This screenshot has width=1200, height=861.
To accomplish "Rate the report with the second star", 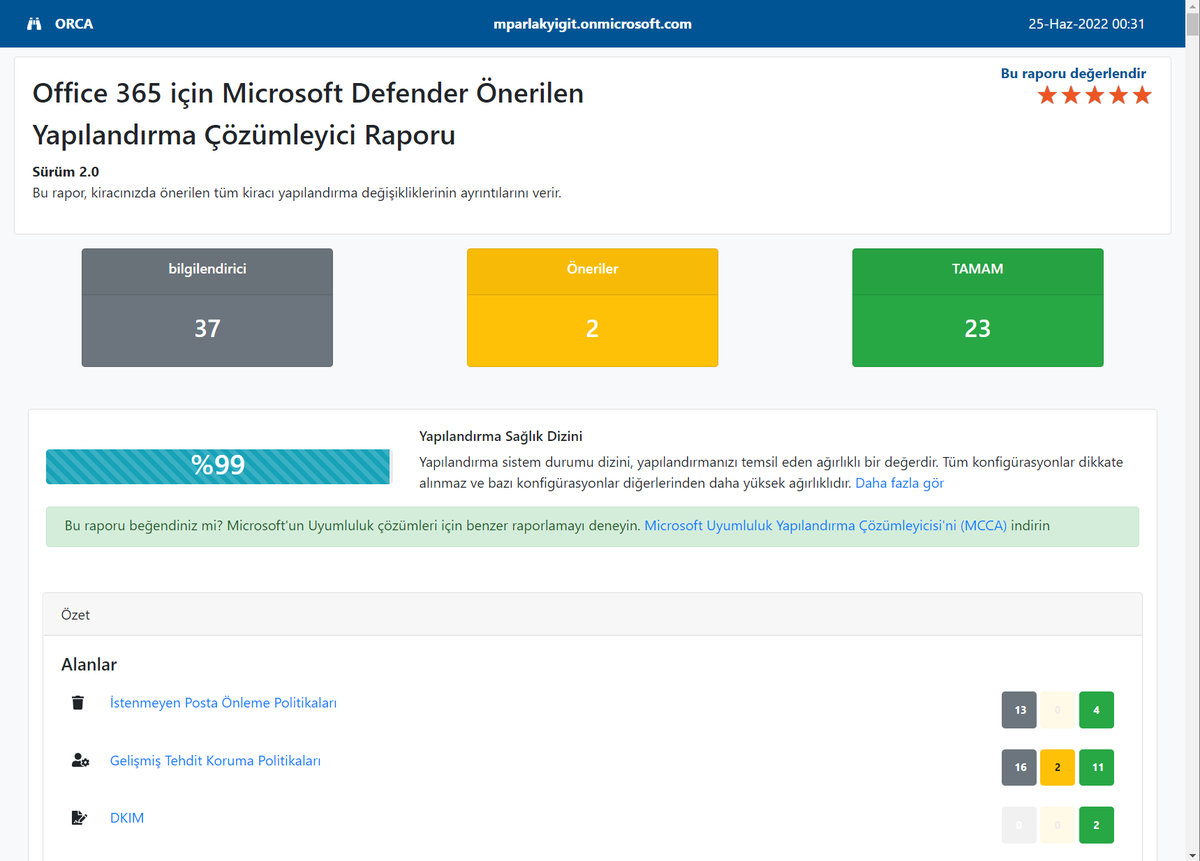I will tap(1071, 95).
